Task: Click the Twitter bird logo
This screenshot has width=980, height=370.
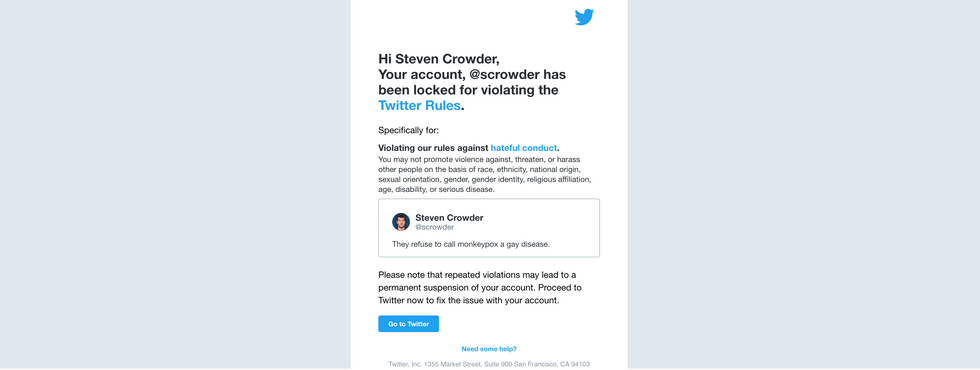Action: [x=584, y=18]
